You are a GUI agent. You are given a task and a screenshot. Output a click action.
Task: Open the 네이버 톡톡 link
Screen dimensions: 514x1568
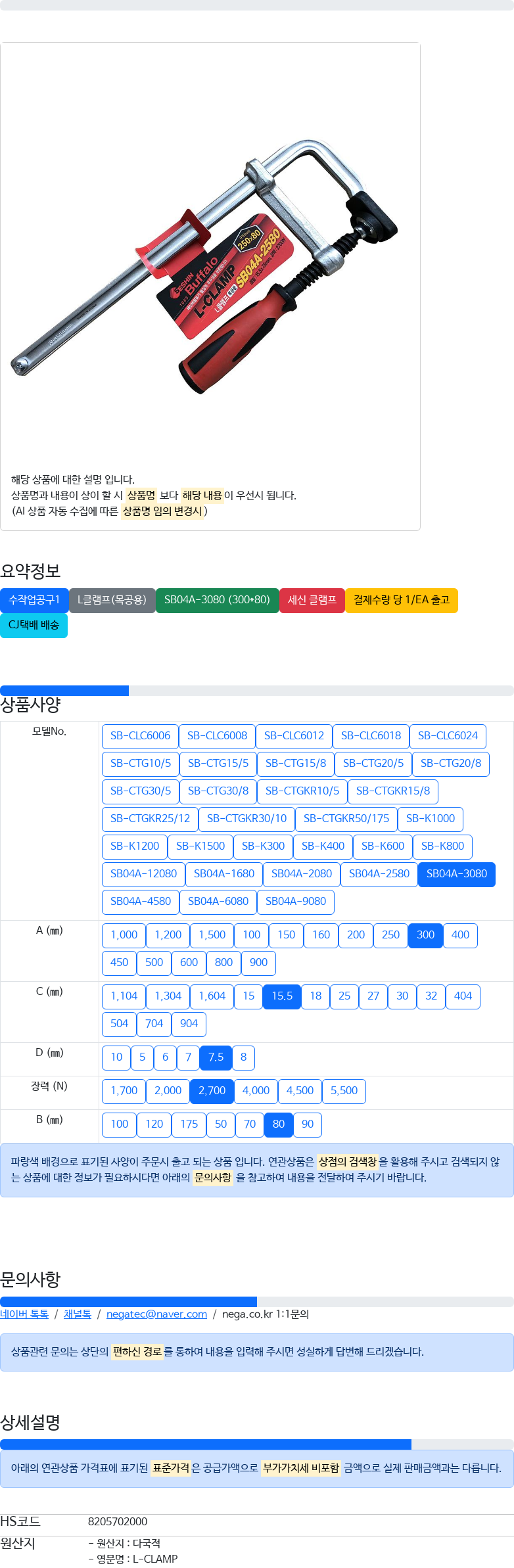point(24,1314)
